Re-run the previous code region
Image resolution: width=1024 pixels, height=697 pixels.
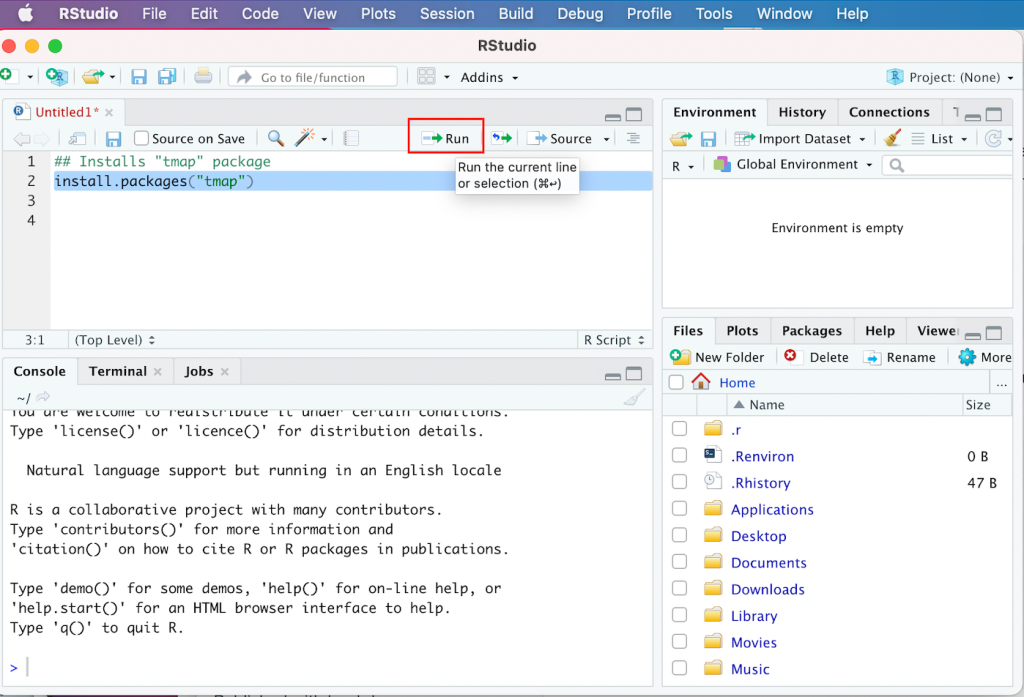tap(502, 138)
